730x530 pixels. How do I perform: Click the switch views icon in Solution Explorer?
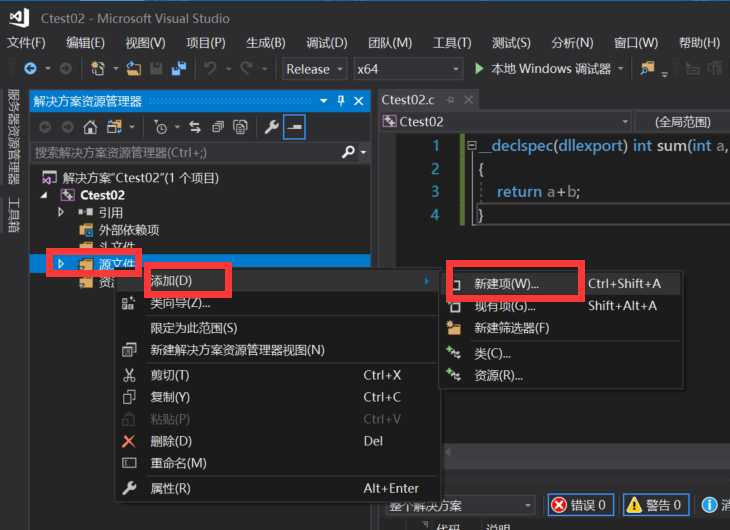click(x=114, y=127)
